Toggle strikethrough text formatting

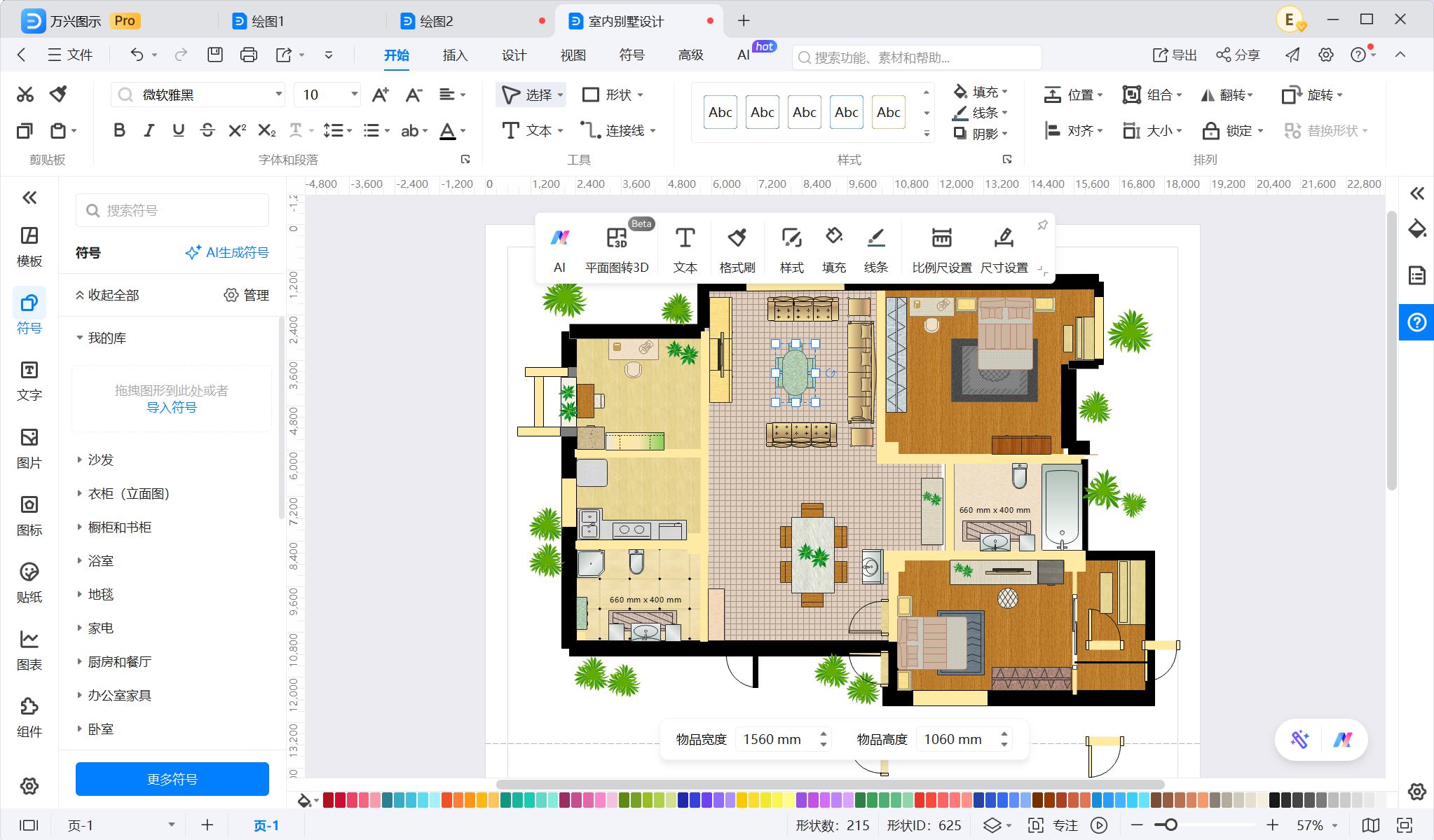click(207, 130)
